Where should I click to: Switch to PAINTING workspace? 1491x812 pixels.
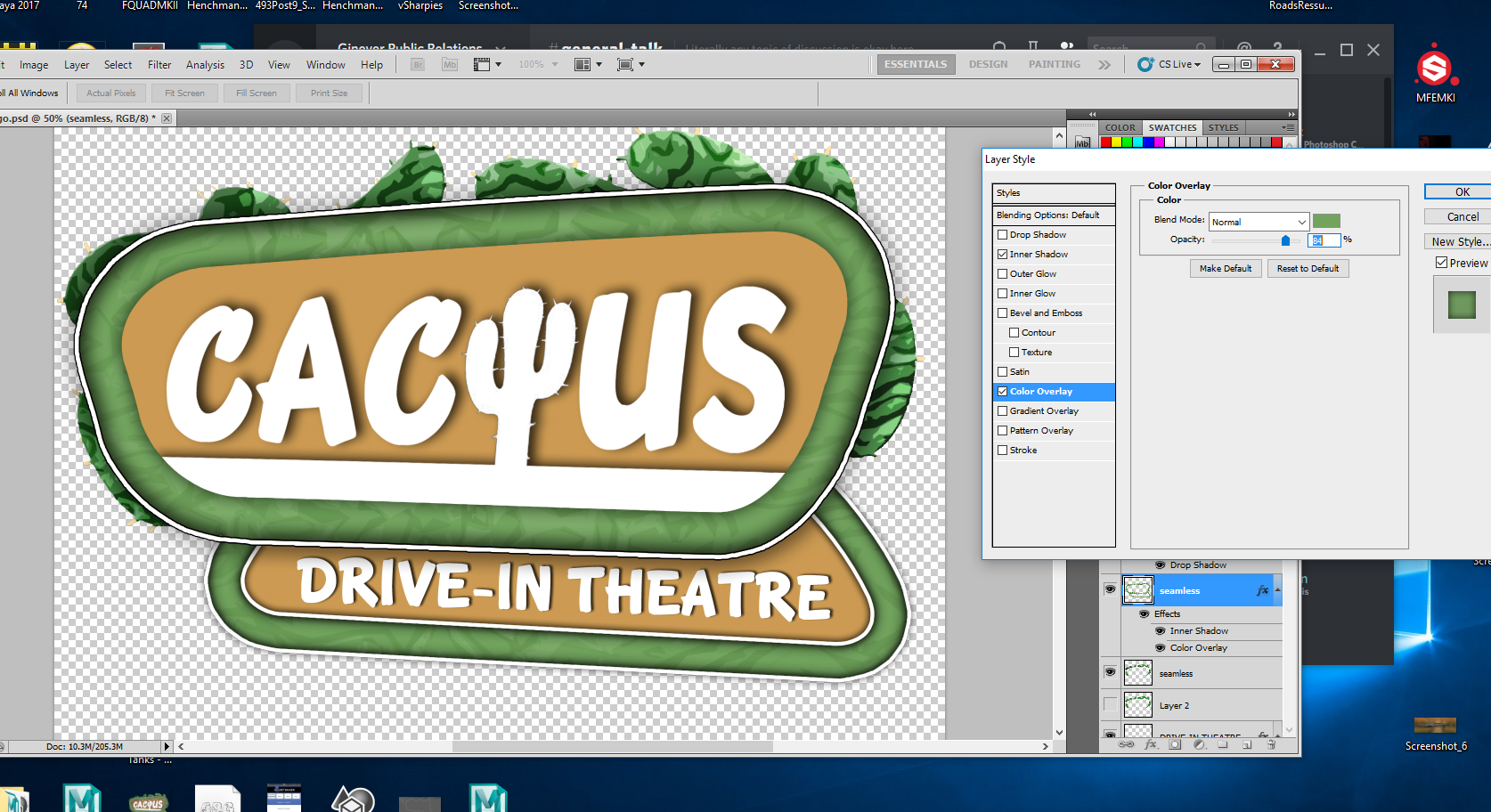[1055, 64]
